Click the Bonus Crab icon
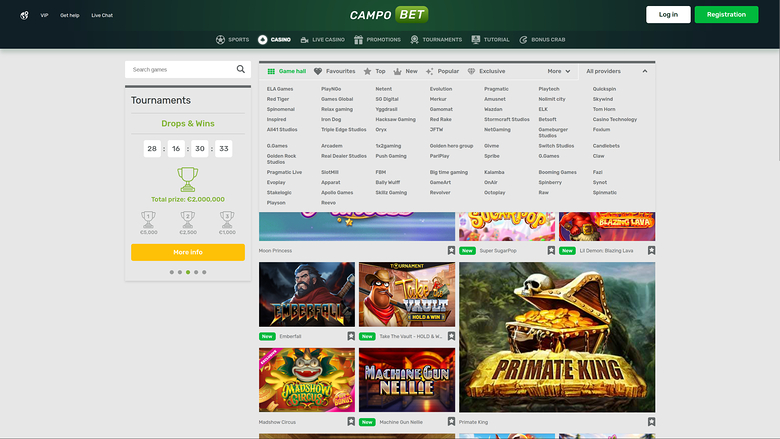 click(523, 40)
